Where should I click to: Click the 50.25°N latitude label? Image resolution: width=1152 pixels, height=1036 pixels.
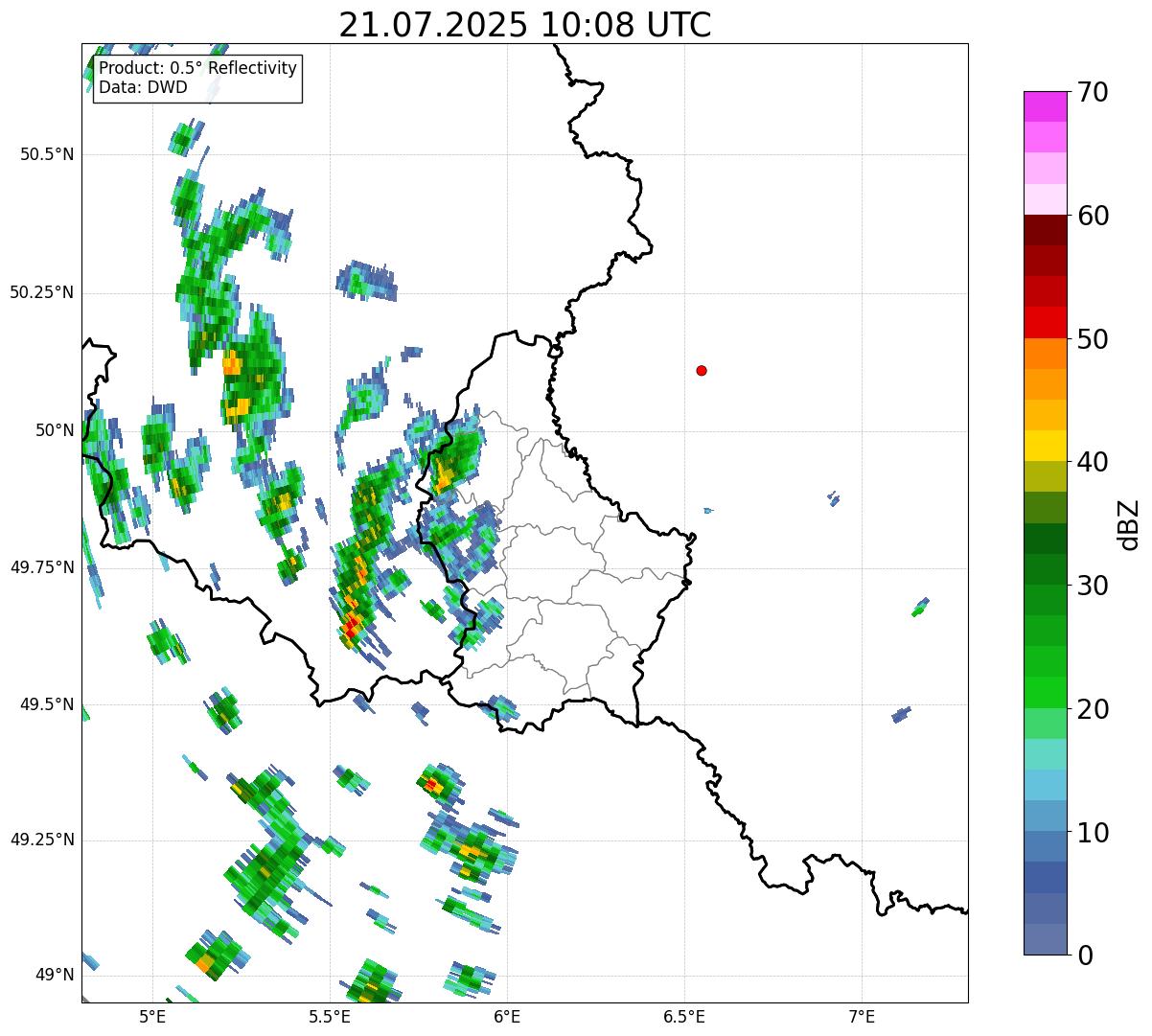click(x=42, y=292)
